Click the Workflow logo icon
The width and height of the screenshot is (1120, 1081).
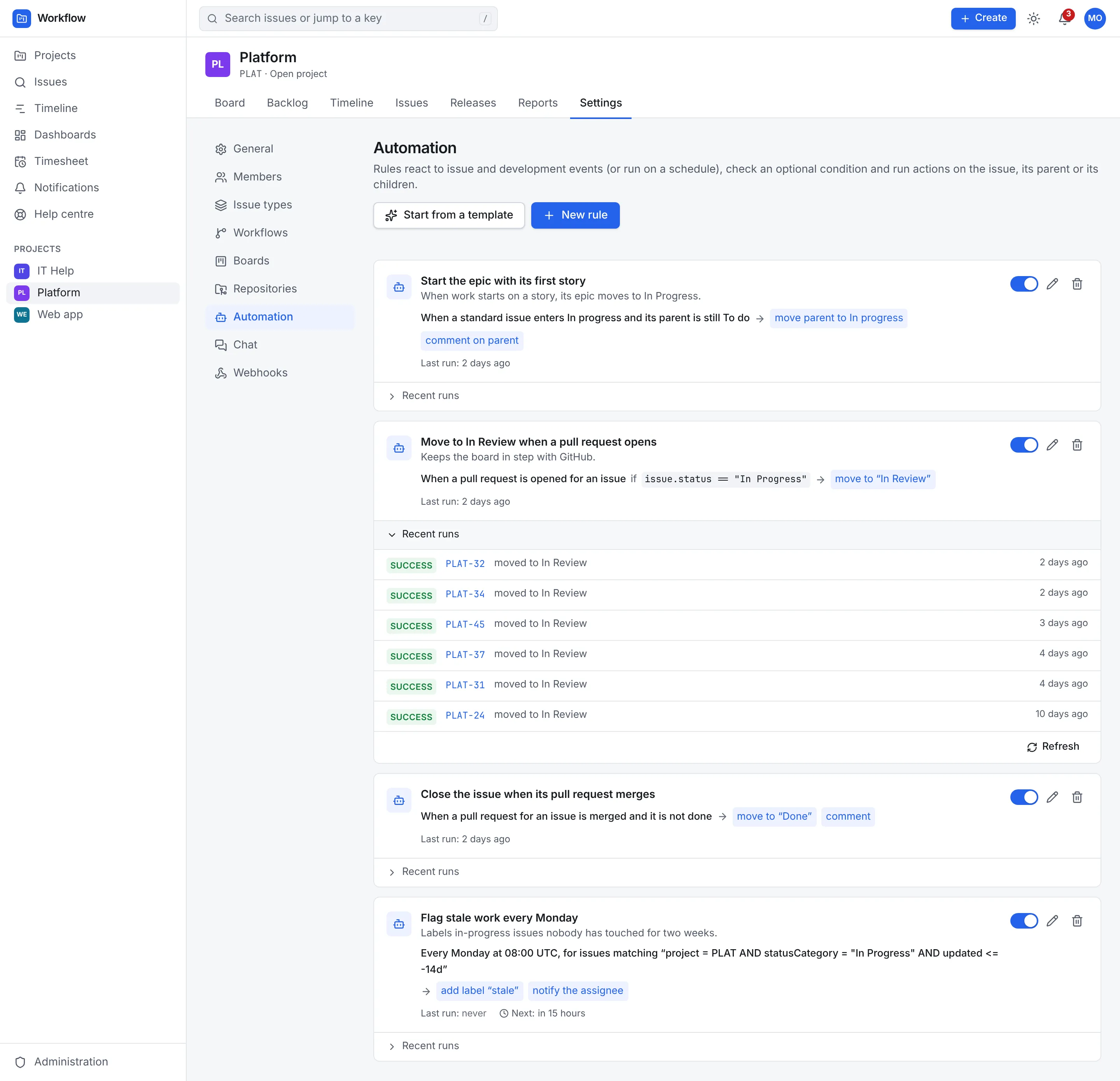[x=22, y=18]
